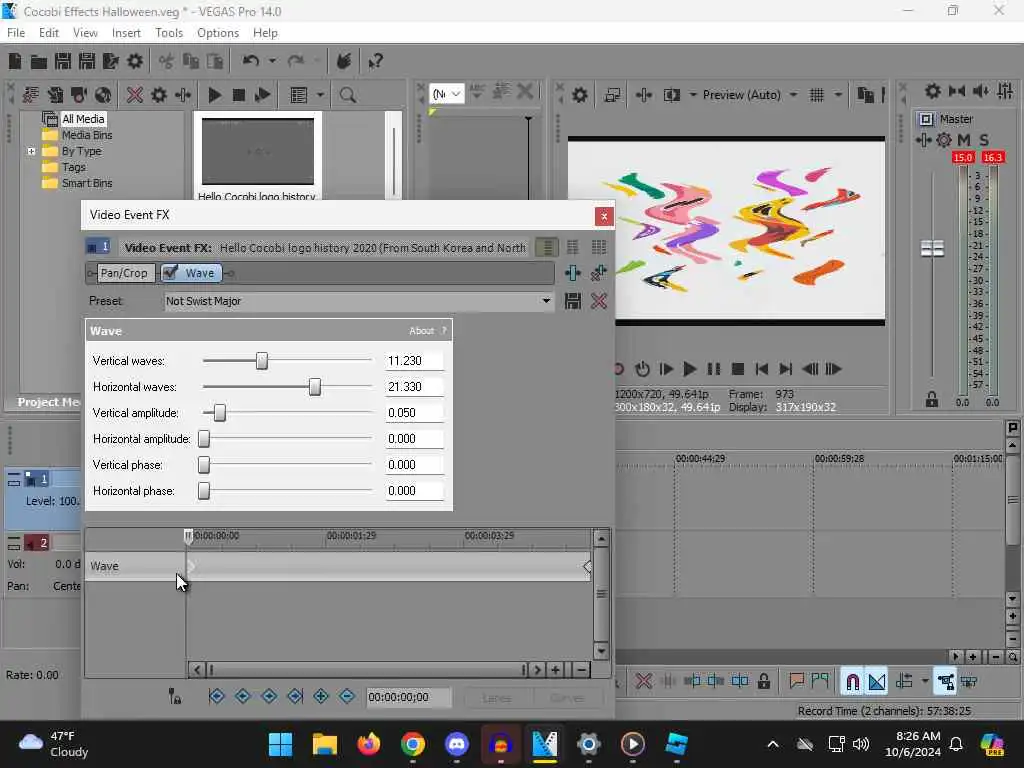Remove selected media with the red X in Project Media
The image size is (1024, 768).
pos(135,95)
